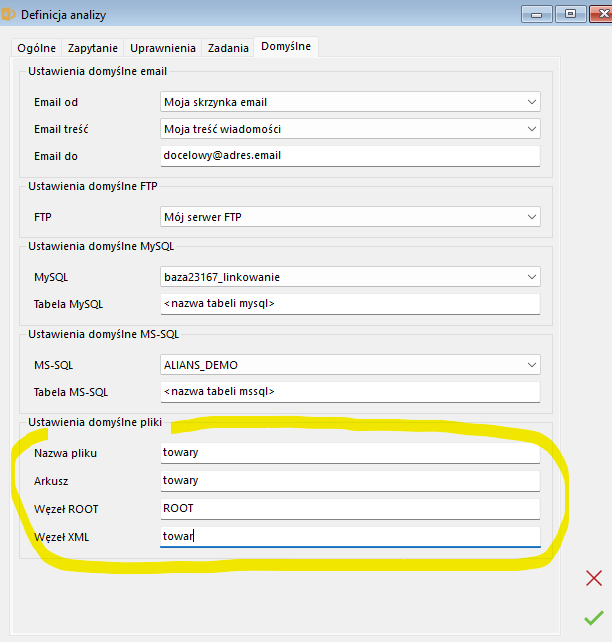Screen dimensions: 612x642
Task: Click into the Email do address field
Action: pos(350,156)
